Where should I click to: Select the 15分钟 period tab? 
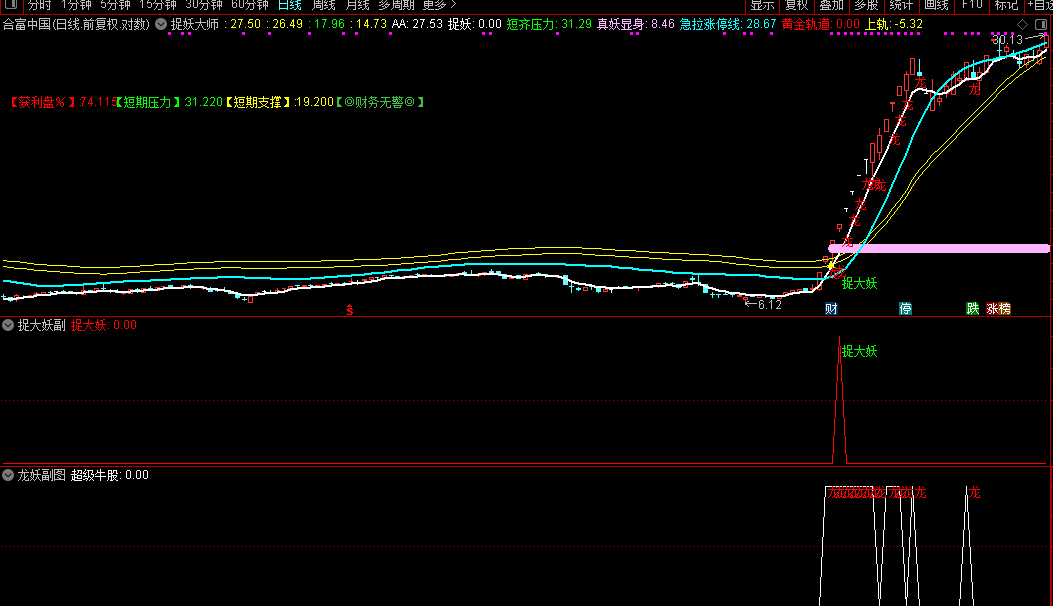tap(158, 5)
